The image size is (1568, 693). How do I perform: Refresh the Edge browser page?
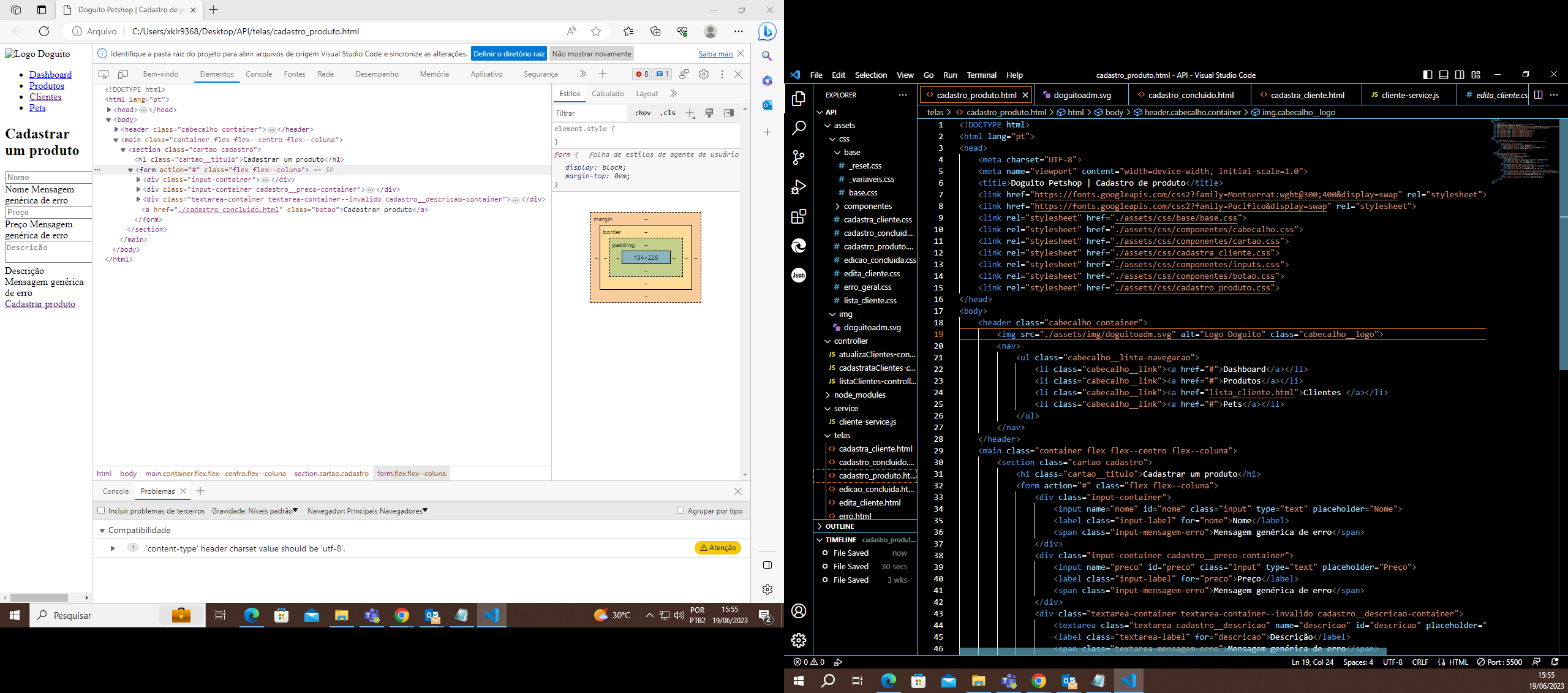click(x=44, y=31)
